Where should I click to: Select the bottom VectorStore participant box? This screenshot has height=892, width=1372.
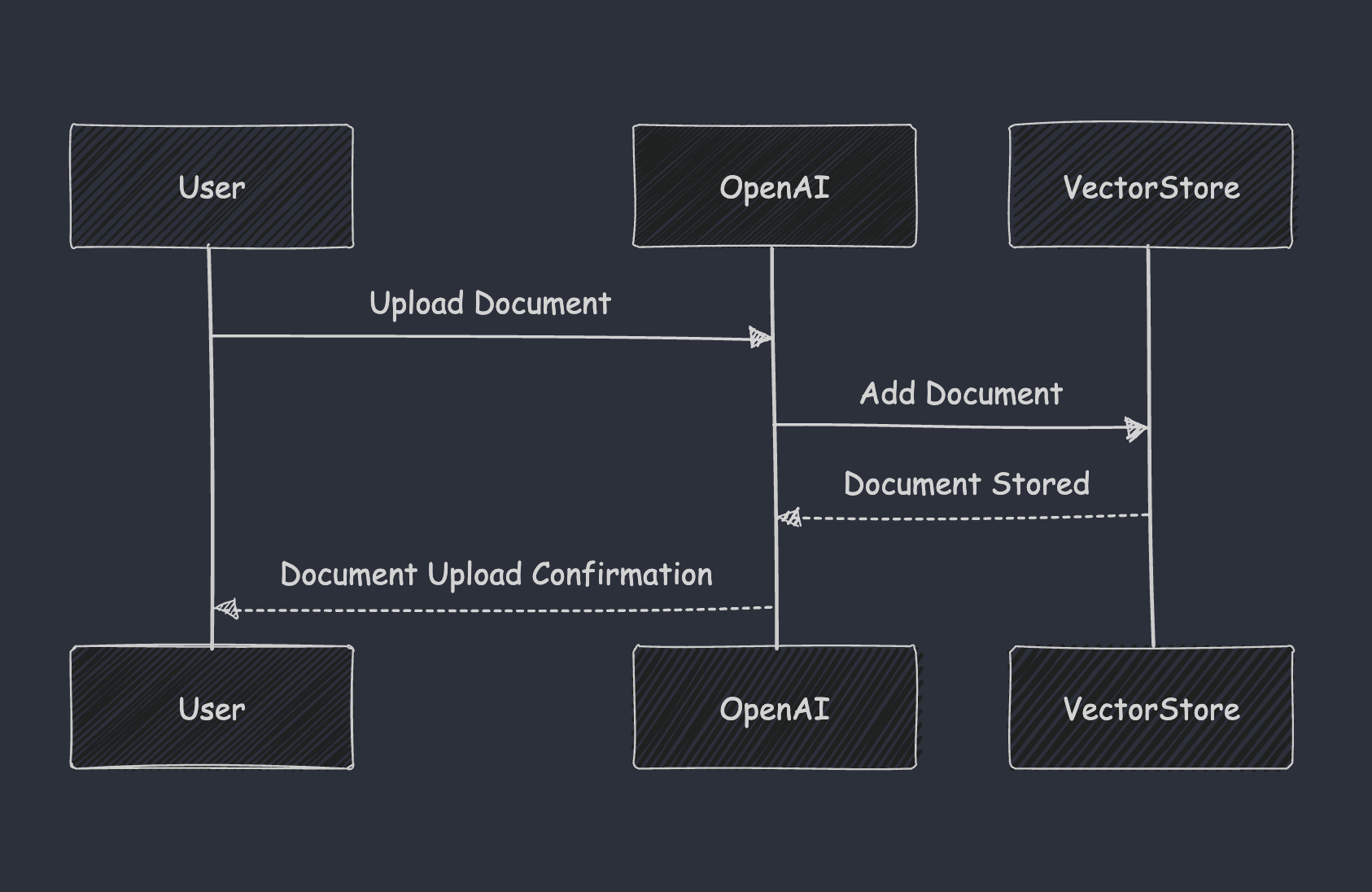point(1151,708)
